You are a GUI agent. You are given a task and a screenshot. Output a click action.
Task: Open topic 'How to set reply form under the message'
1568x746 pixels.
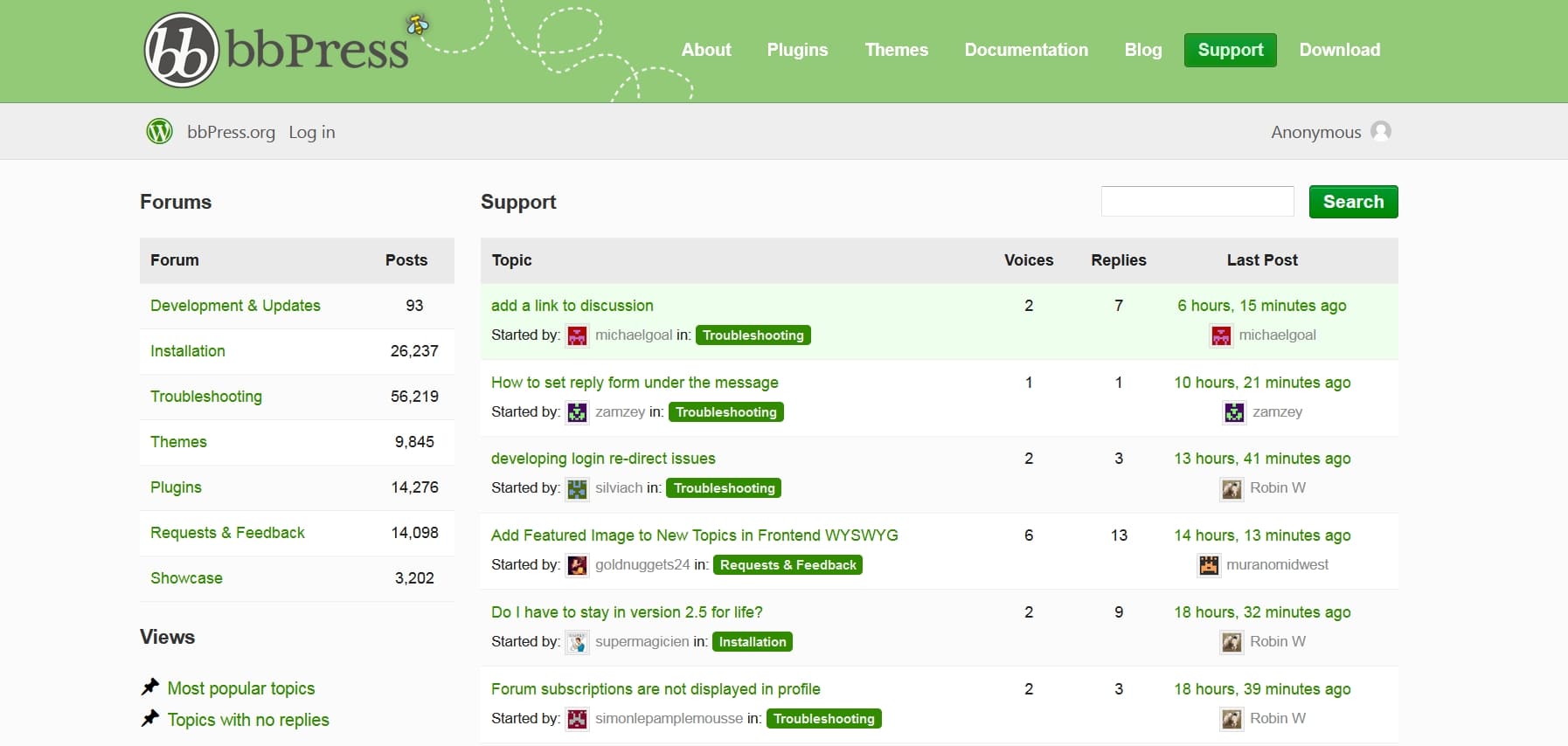pyautogui.click(x=635, y=383)
